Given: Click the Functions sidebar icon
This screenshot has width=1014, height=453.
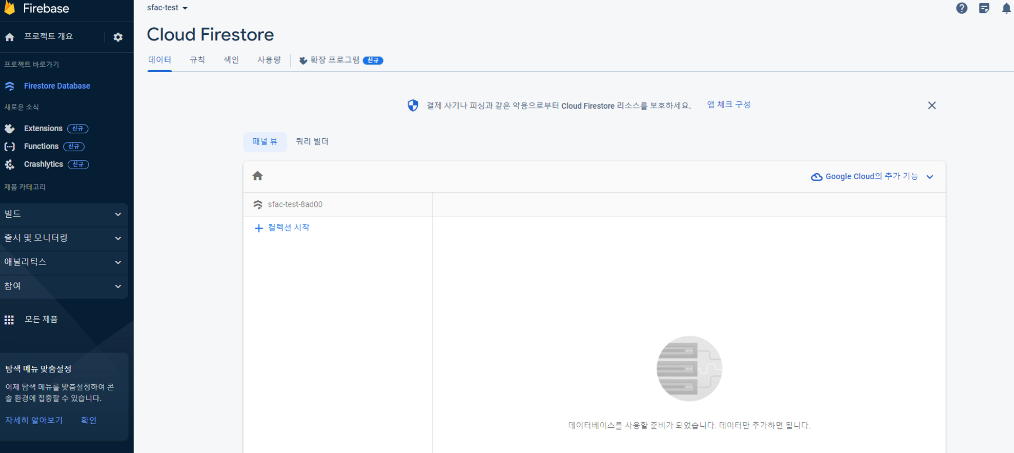Looking at the screenshot, I should click(9, 147).
